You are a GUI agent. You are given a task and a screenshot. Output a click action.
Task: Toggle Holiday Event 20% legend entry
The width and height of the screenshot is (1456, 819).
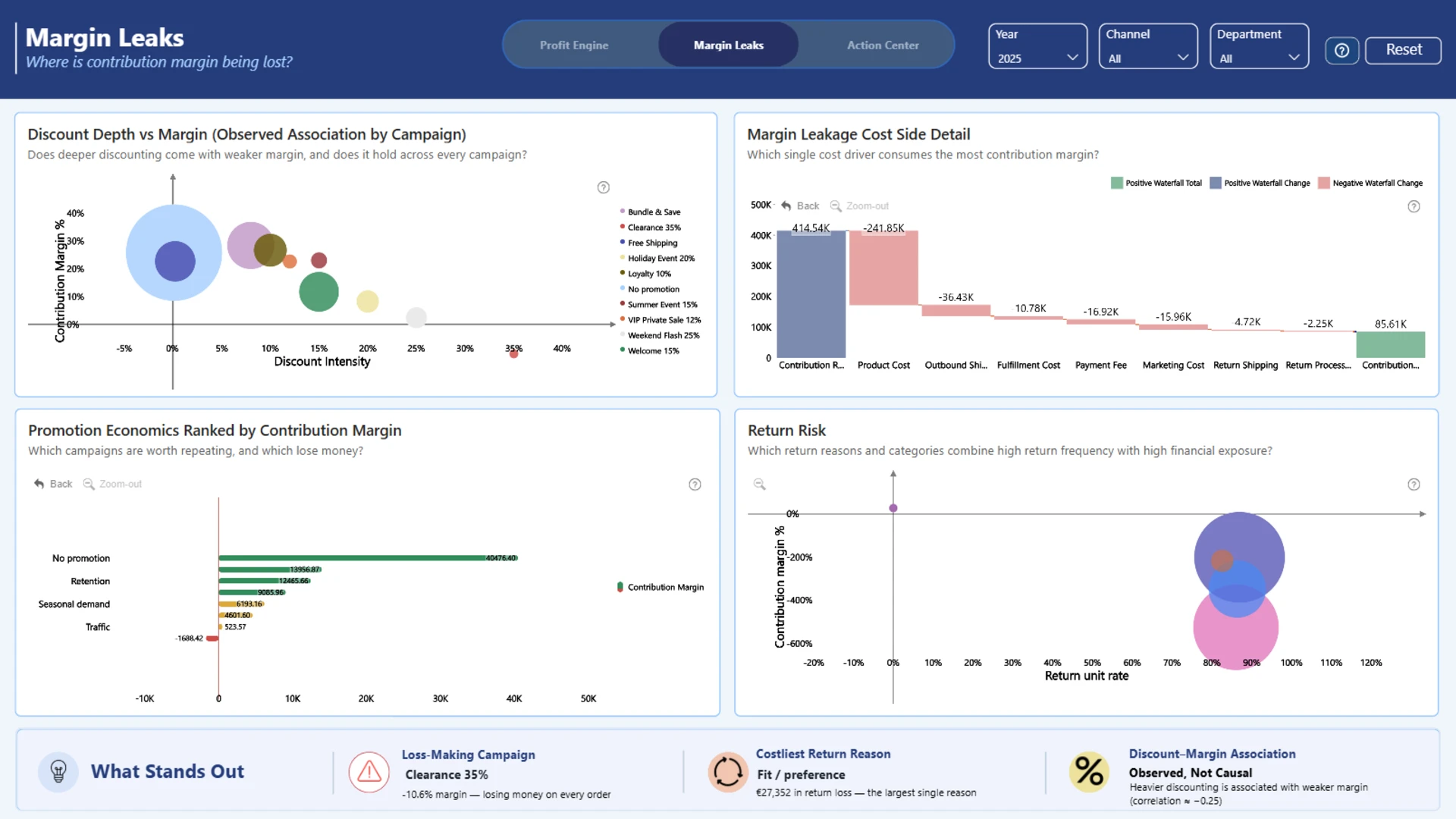[657, 259]
